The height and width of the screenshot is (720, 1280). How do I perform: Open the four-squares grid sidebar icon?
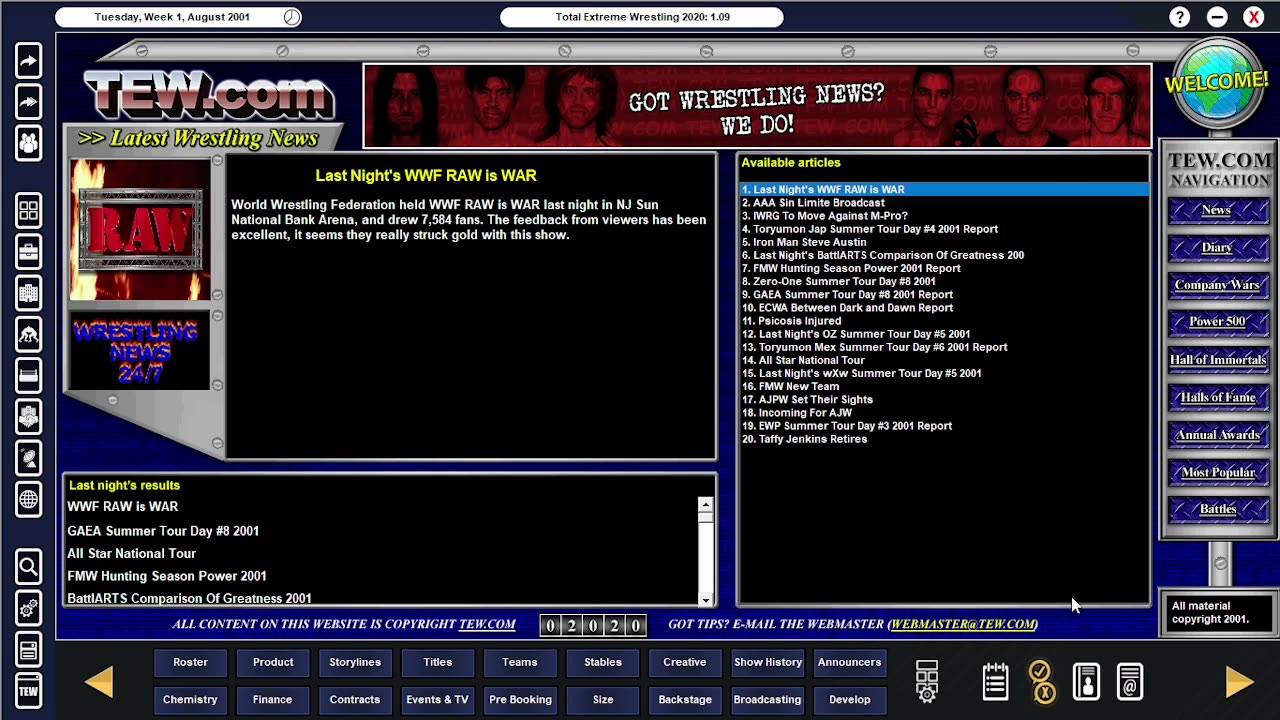[28, 211]
